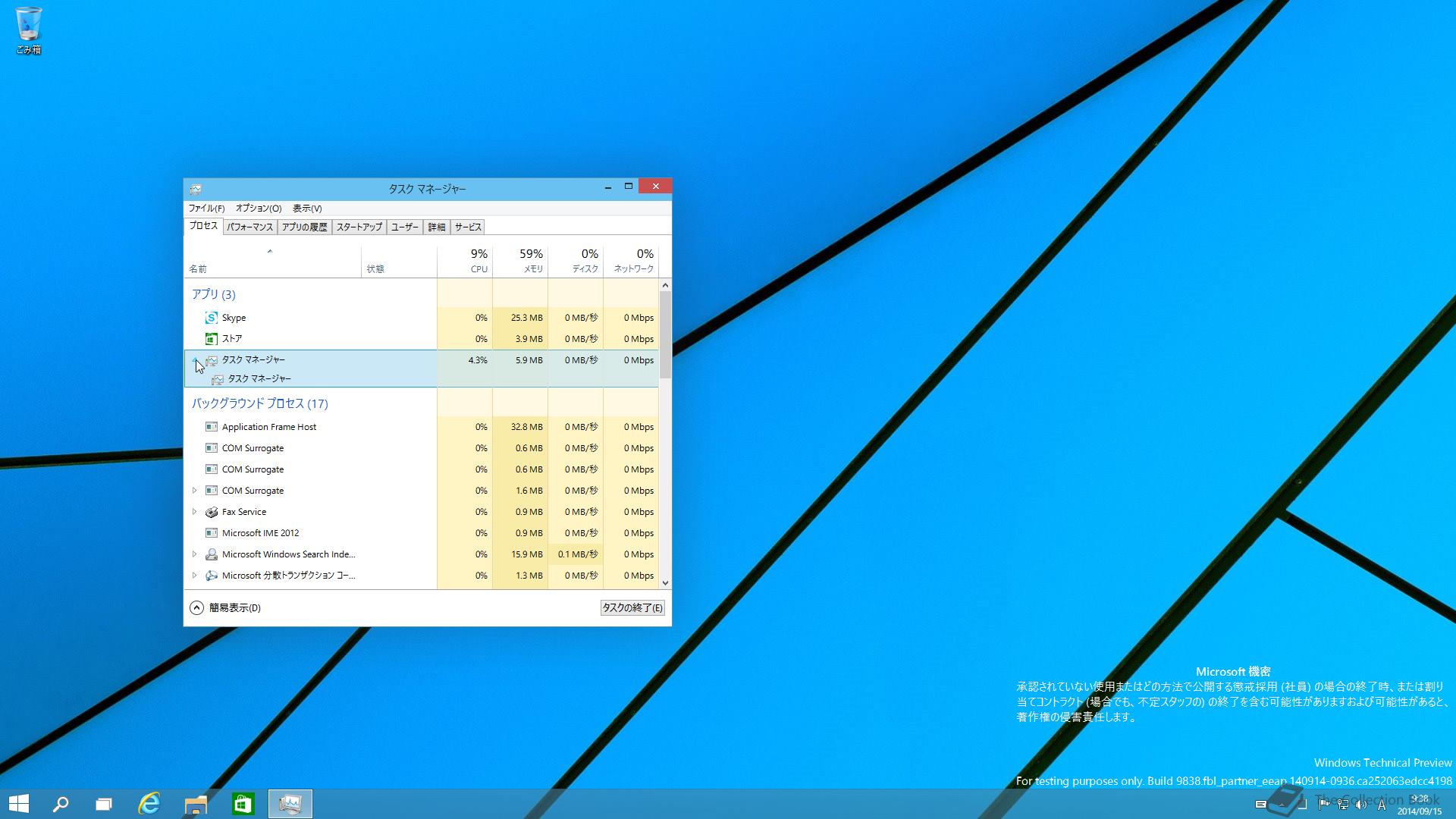
Task: Click the タスクの終了(E) button
Action: tap(632, 607)
